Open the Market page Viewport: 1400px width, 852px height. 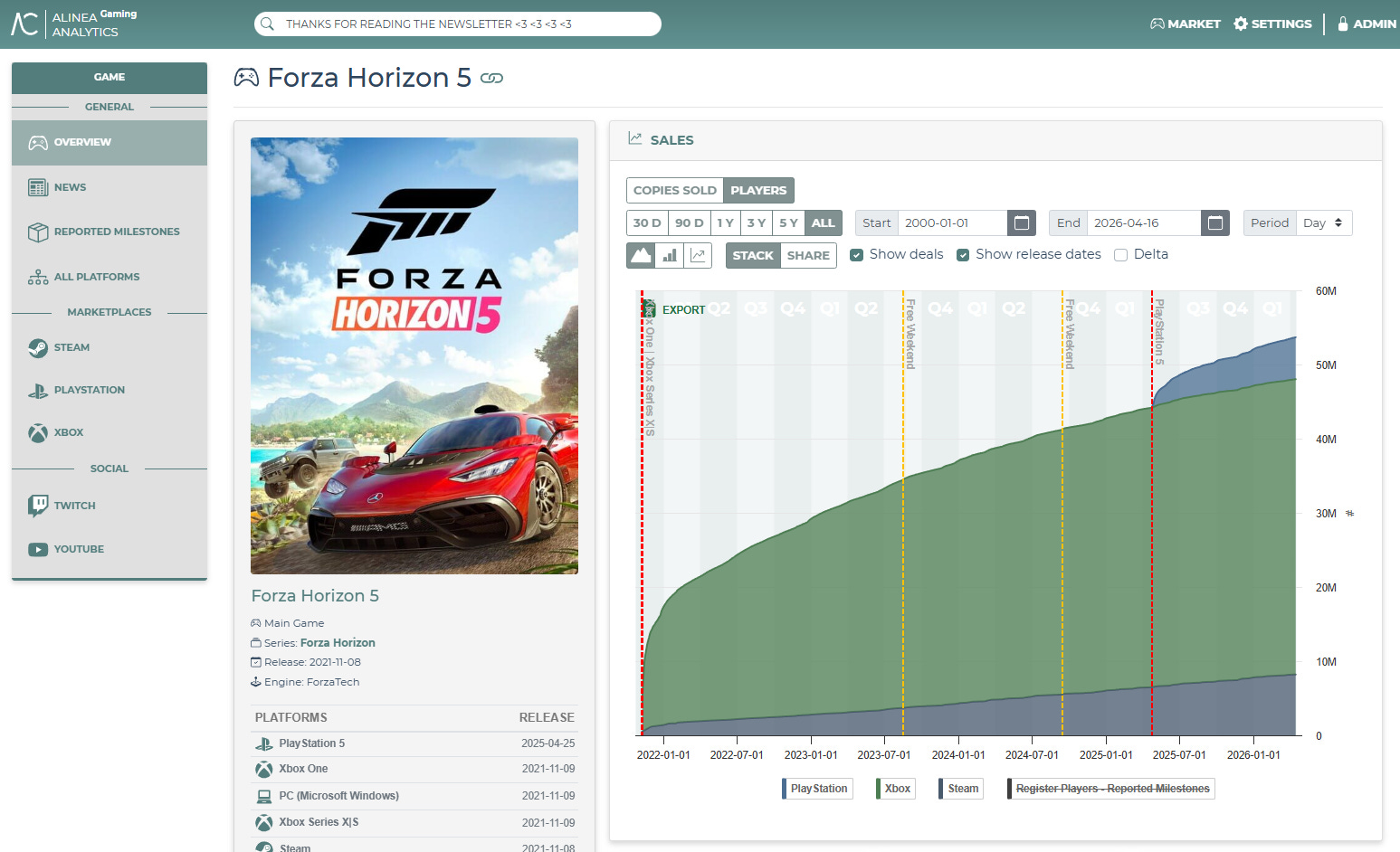click(x=1186, y=24)
